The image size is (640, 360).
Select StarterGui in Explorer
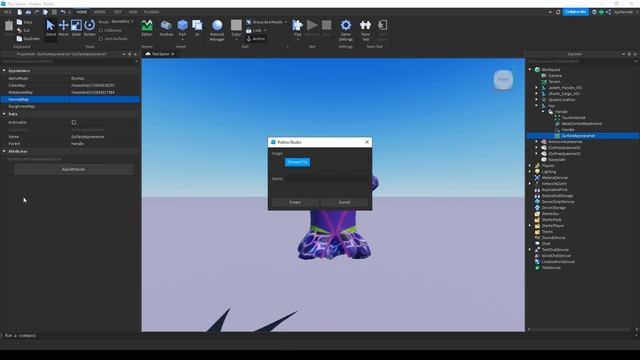pos(550,214)
